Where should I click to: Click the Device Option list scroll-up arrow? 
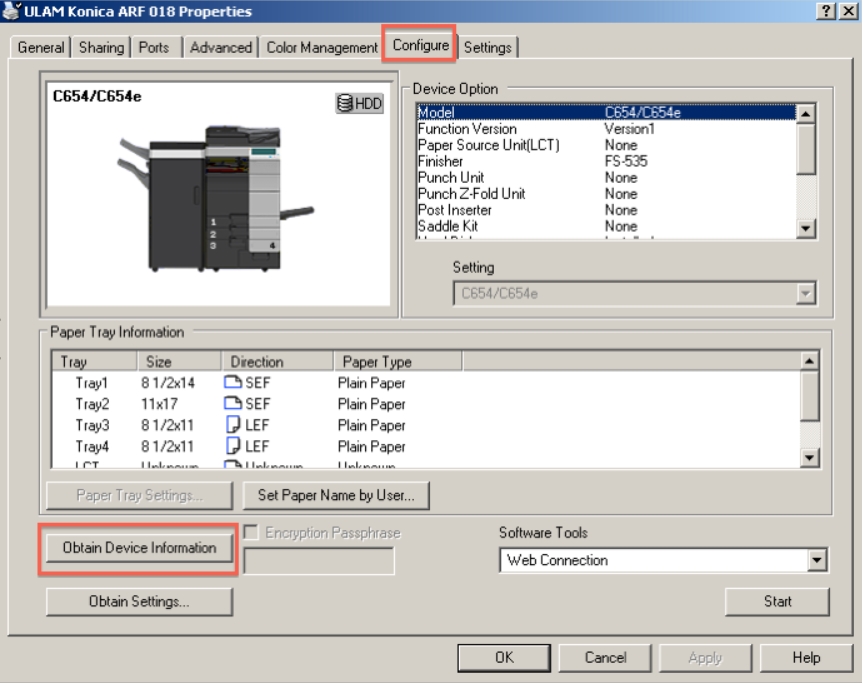[x=805, y=114]
